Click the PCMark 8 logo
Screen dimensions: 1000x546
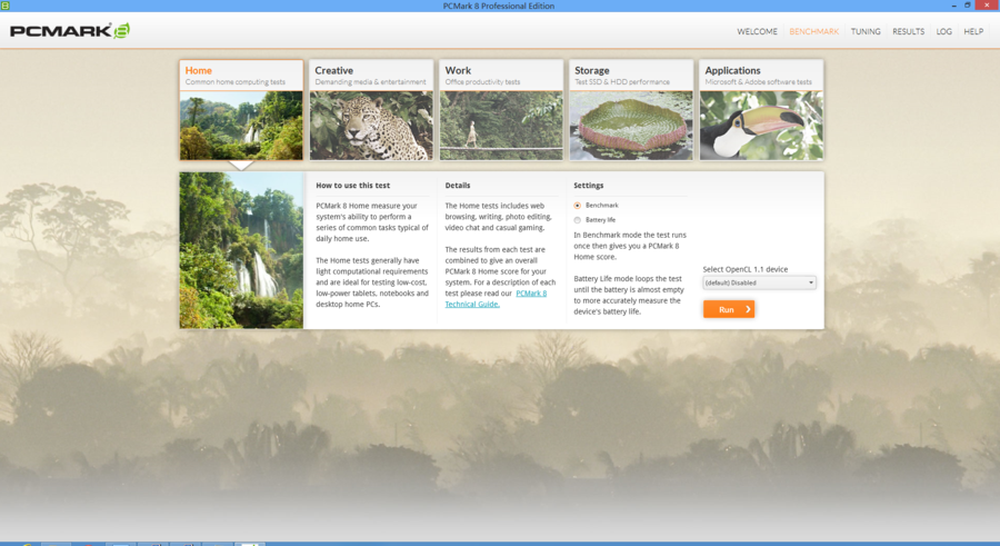[x=70, y=31]
